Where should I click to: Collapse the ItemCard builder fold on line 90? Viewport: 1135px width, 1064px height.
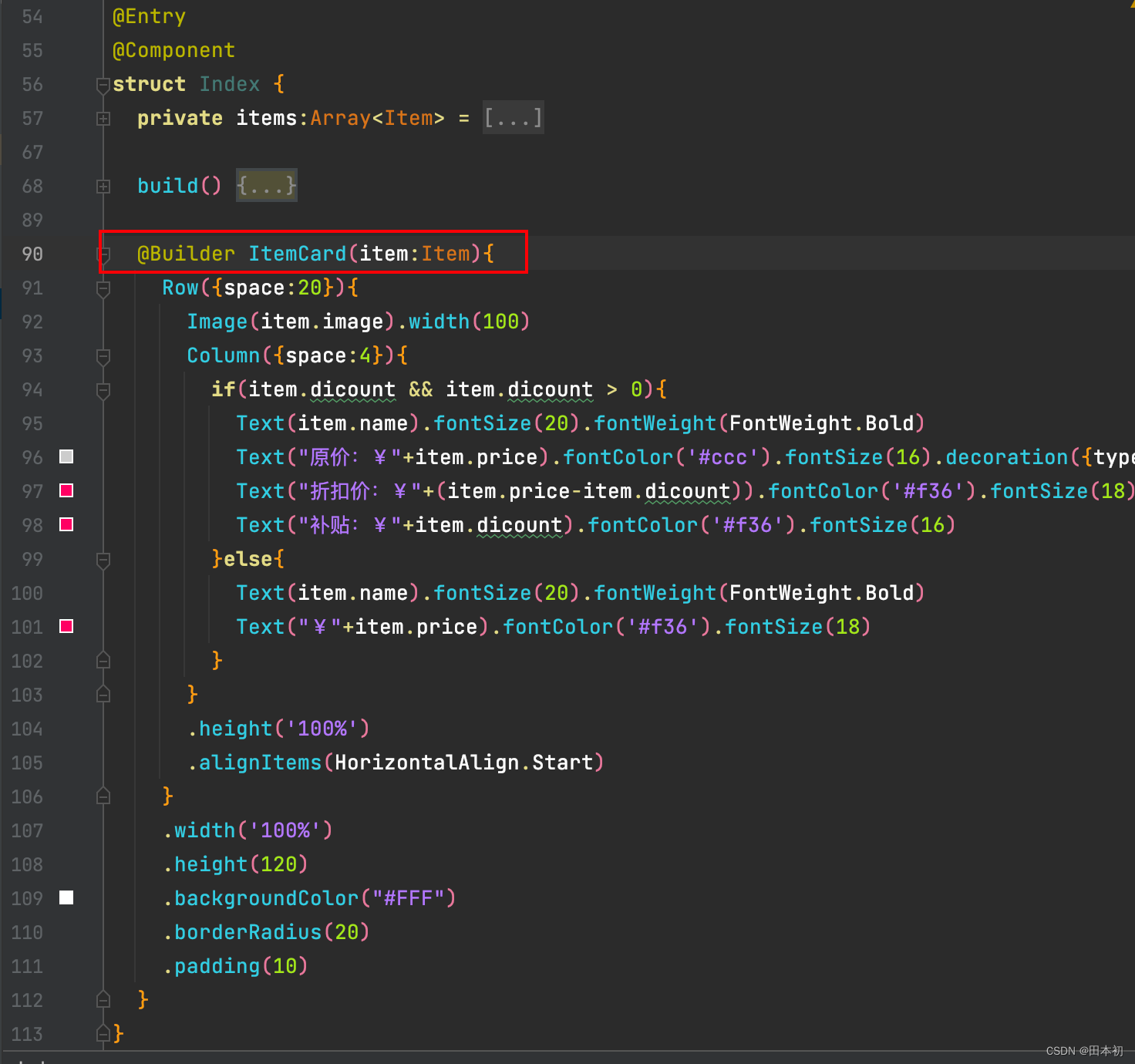pos(103,254)
